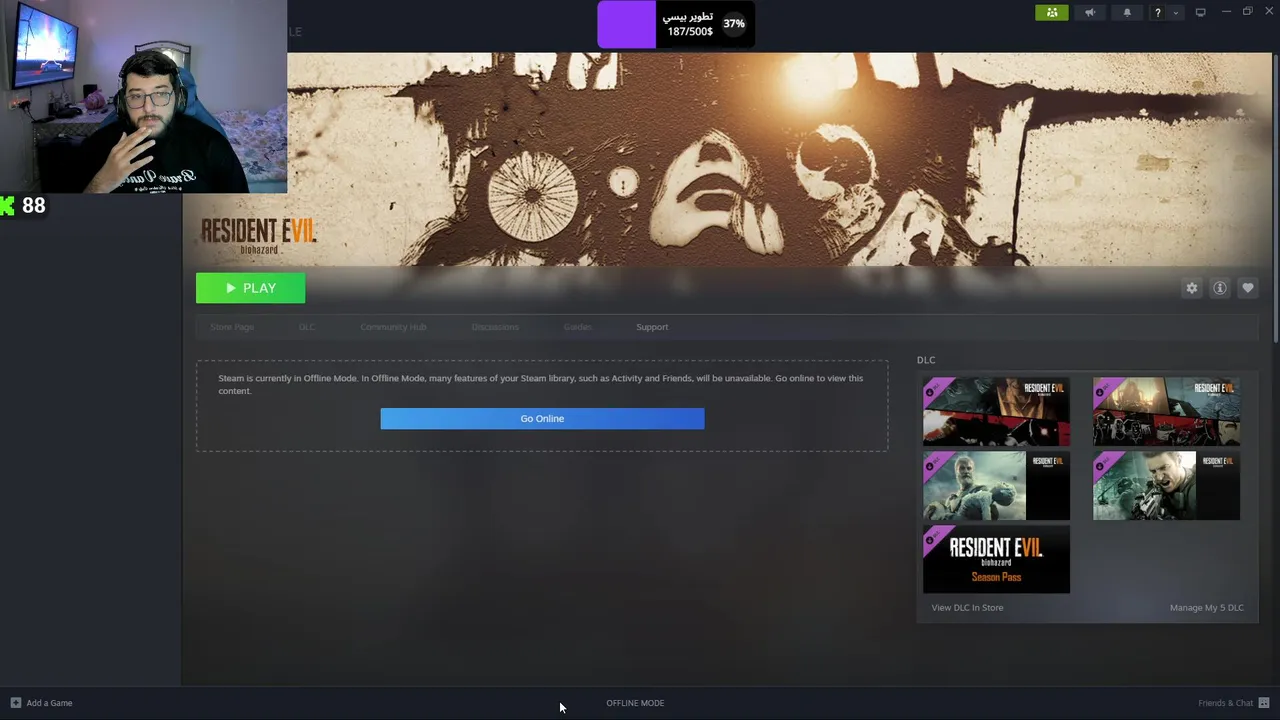
Task: Click the question mark account icon
Action: point(1157,12)
